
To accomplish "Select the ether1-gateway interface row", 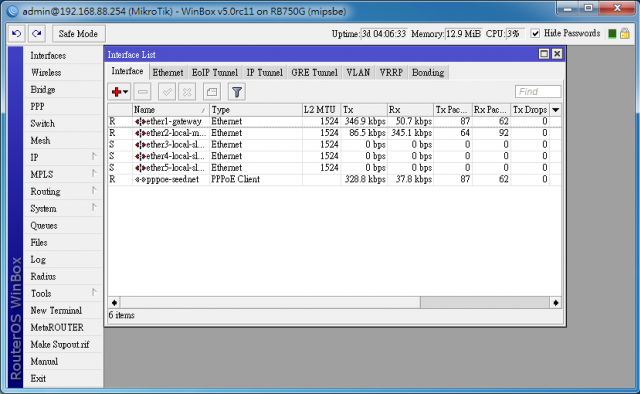I will point(334,122).
